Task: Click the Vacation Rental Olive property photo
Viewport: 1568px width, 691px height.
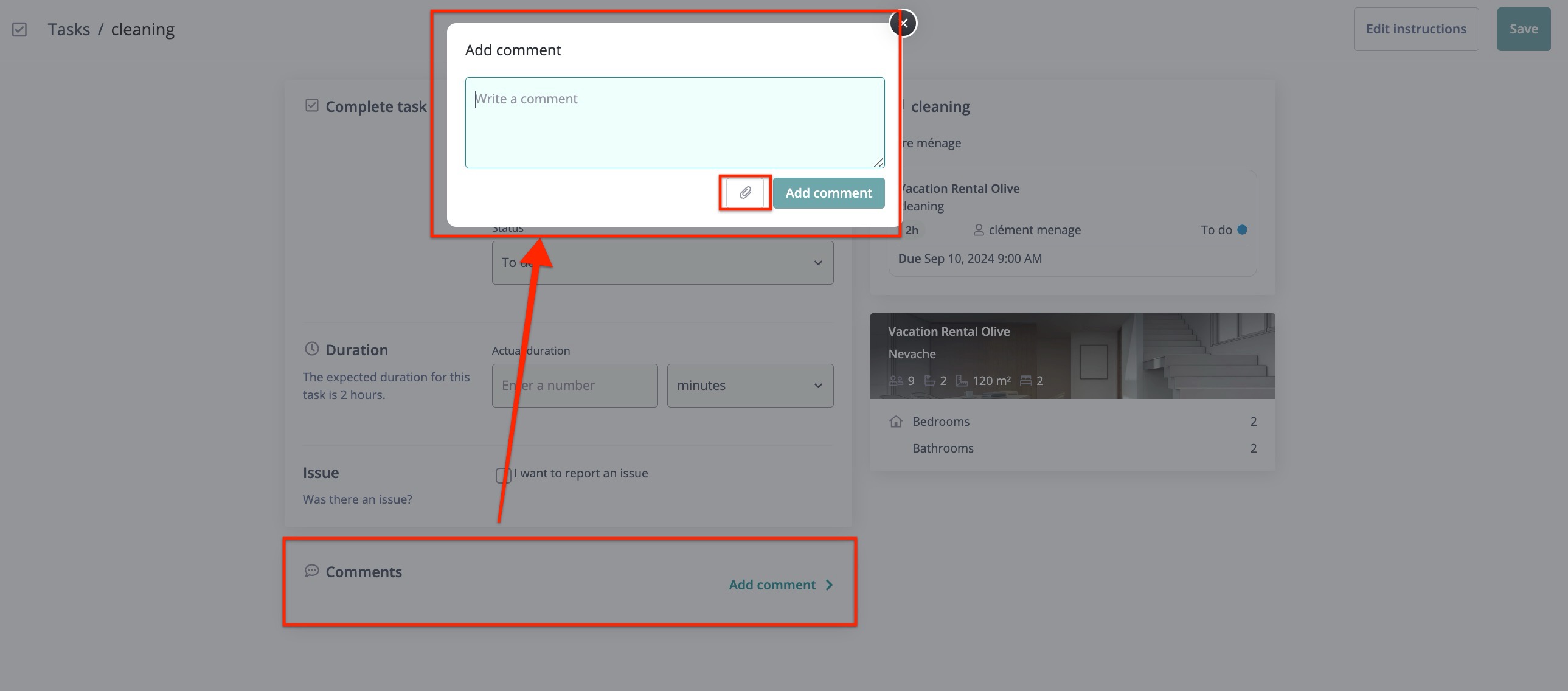Action: click(1156, 356)
